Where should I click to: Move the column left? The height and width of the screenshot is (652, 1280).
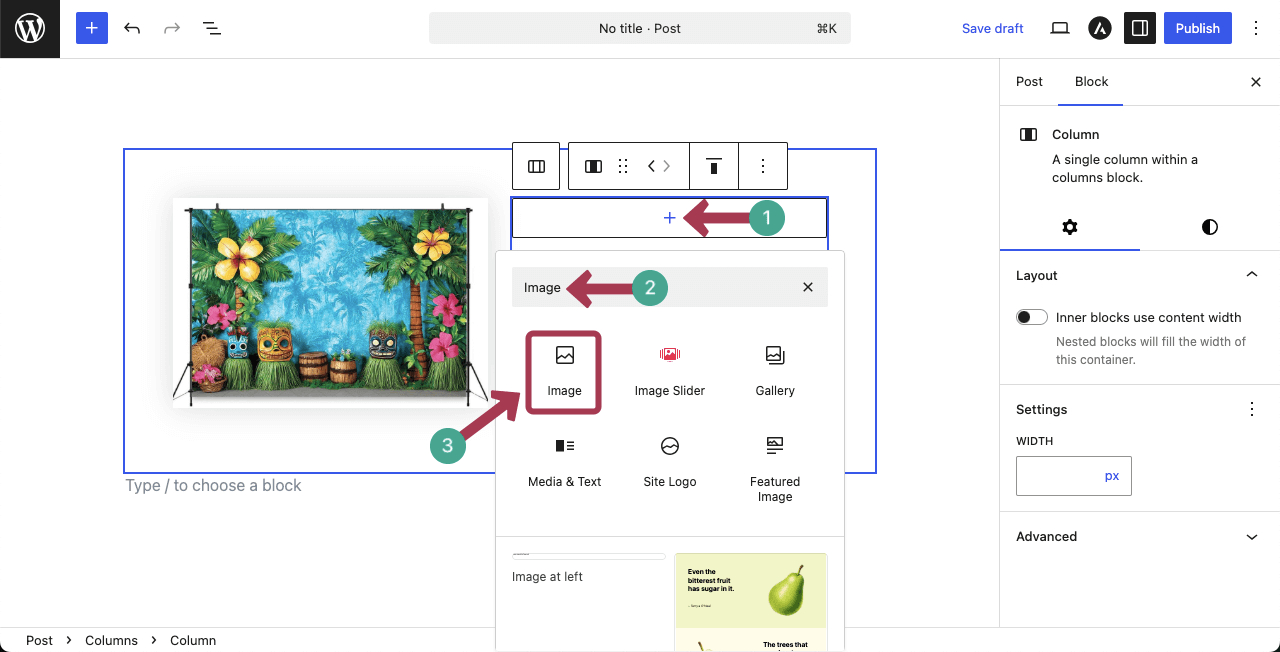click(651, 166)
